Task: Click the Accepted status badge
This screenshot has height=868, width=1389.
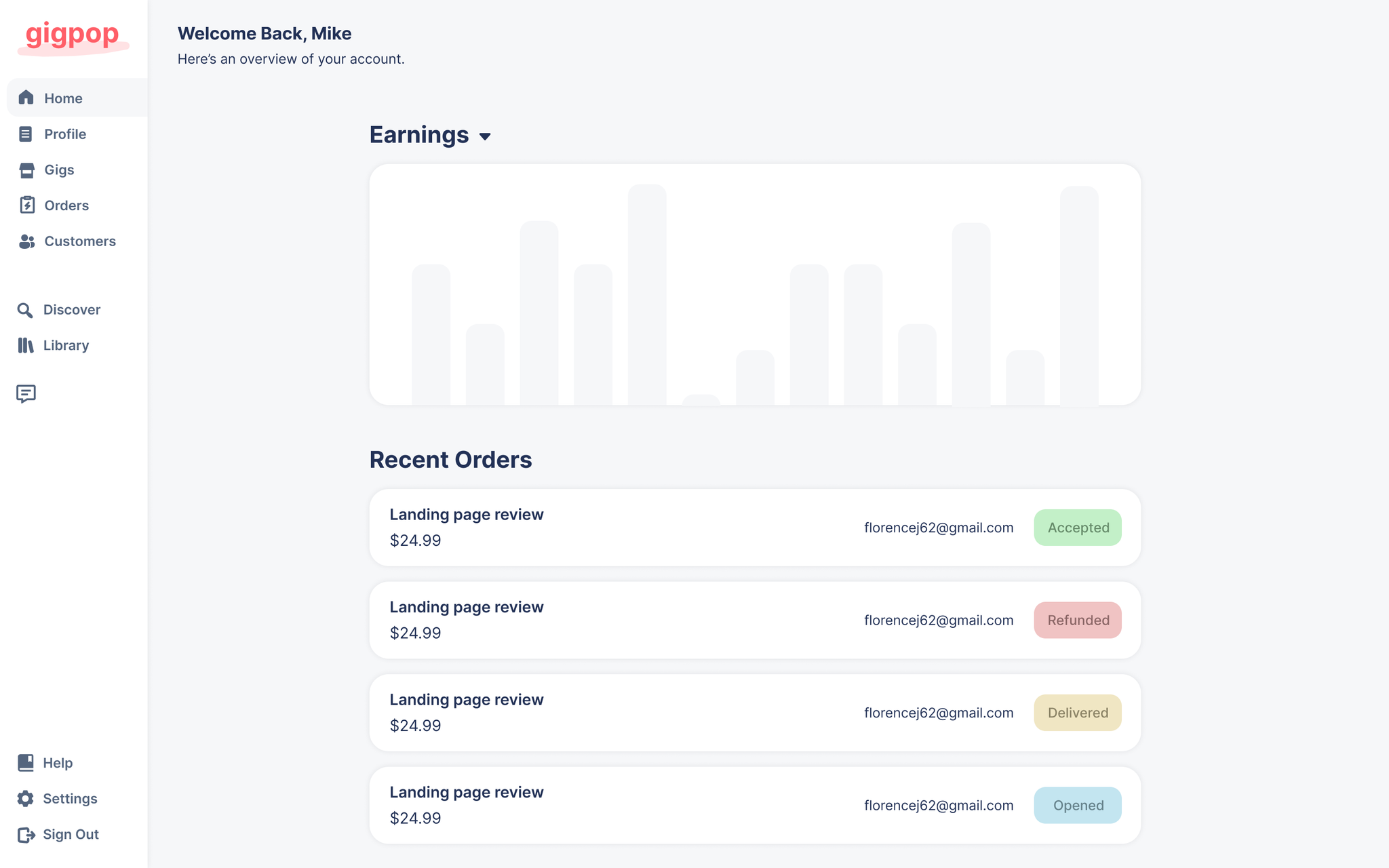Action: click(x=1077, y=527)
